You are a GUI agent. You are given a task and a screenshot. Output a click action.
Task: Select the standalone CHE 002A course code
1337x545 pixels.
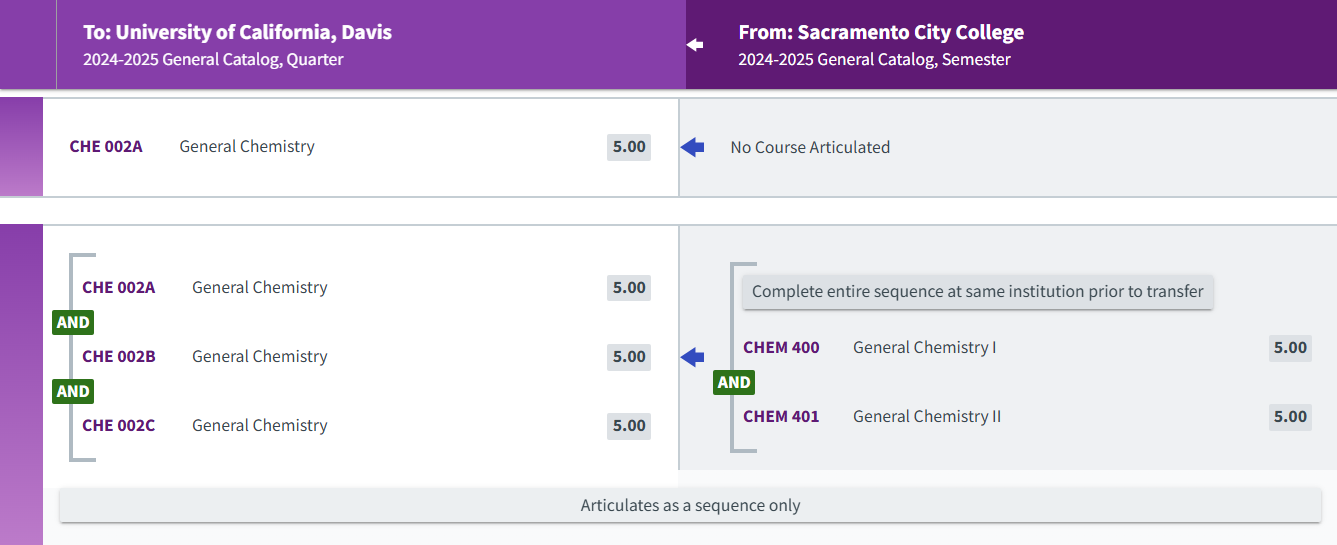pos(106,147)
